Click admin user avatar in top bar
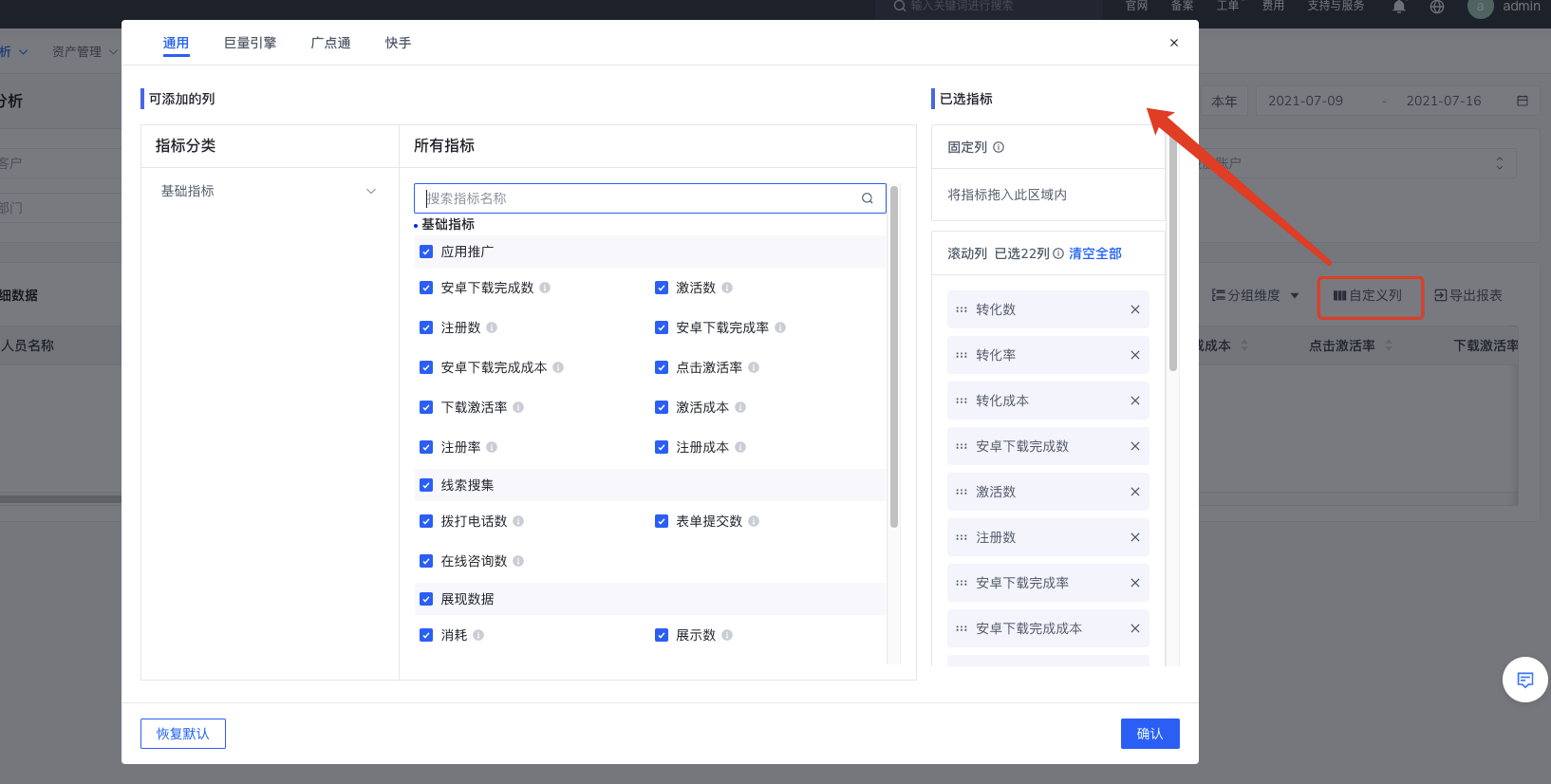 [x=1480, y=7]
